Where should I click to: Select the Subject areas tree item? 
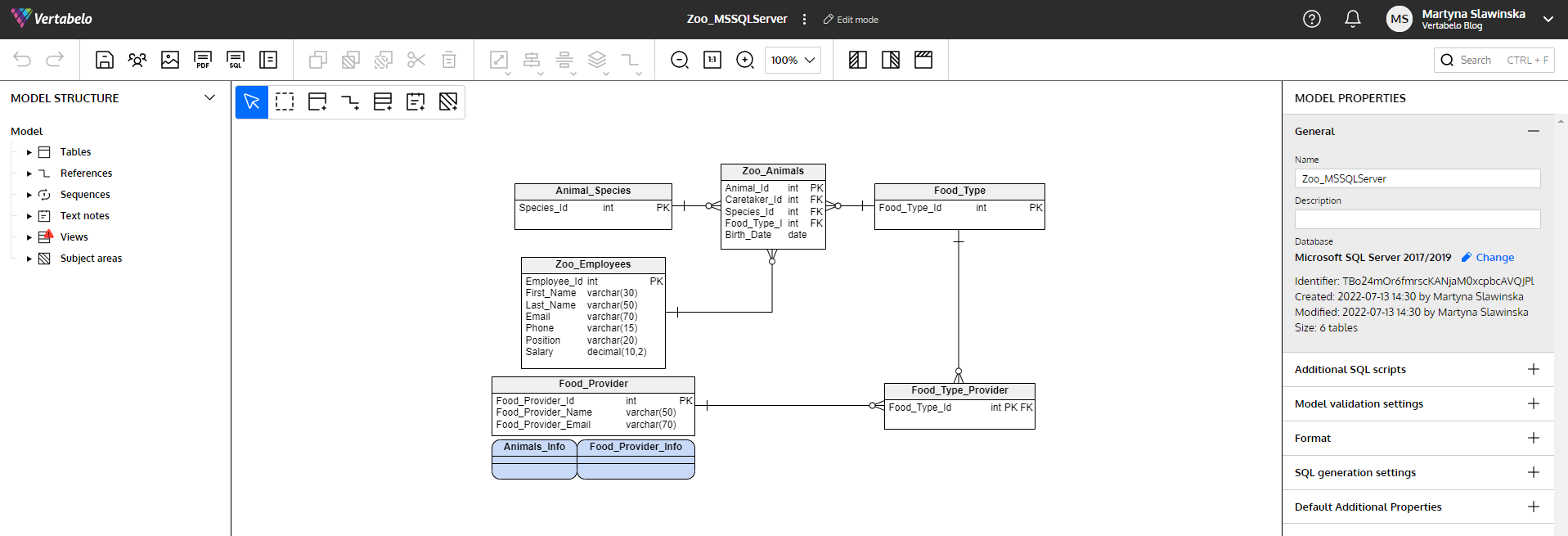(x=91, y=259)
